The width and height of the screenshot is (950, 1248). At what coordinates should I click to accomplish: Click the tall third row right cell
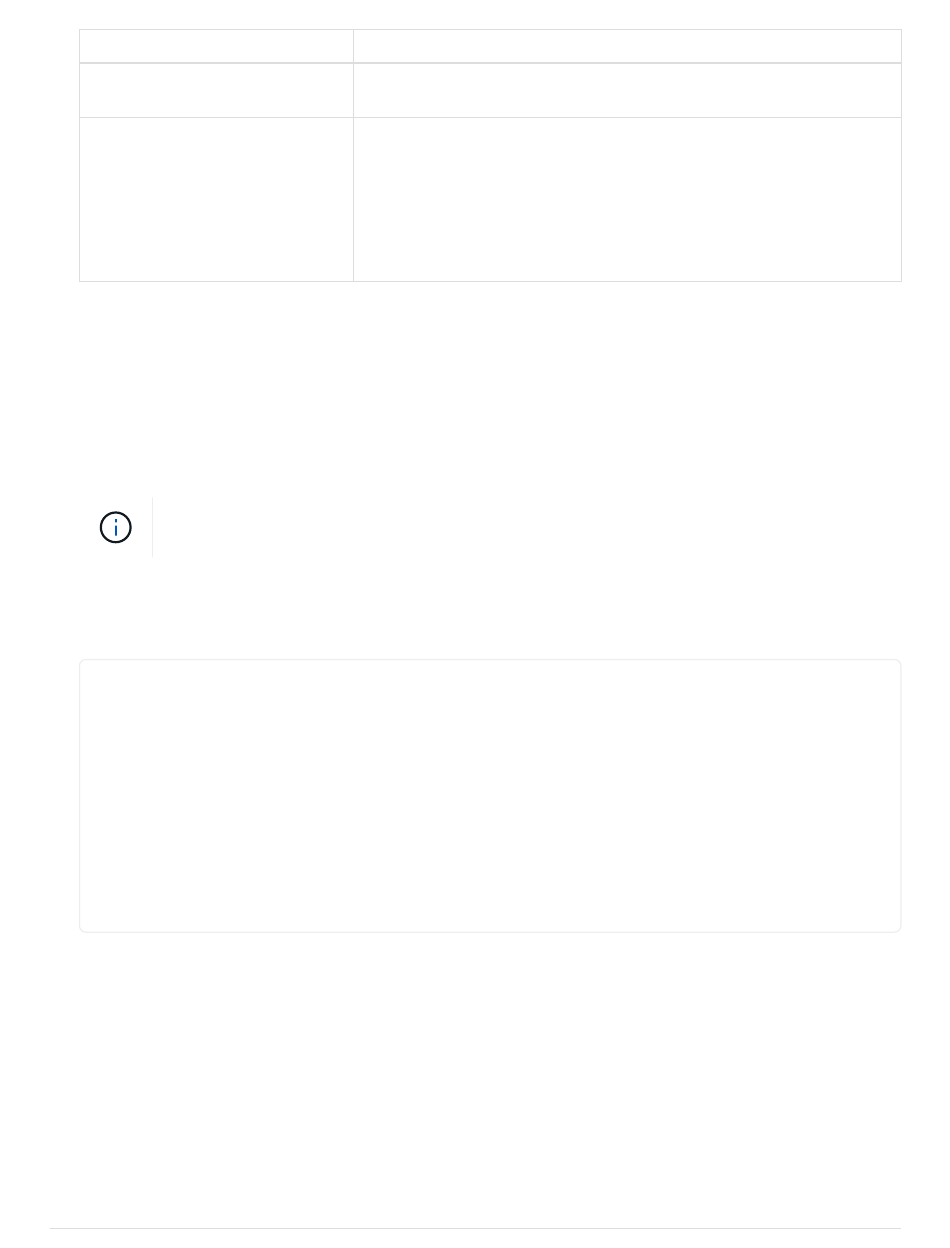pos(627,200)
